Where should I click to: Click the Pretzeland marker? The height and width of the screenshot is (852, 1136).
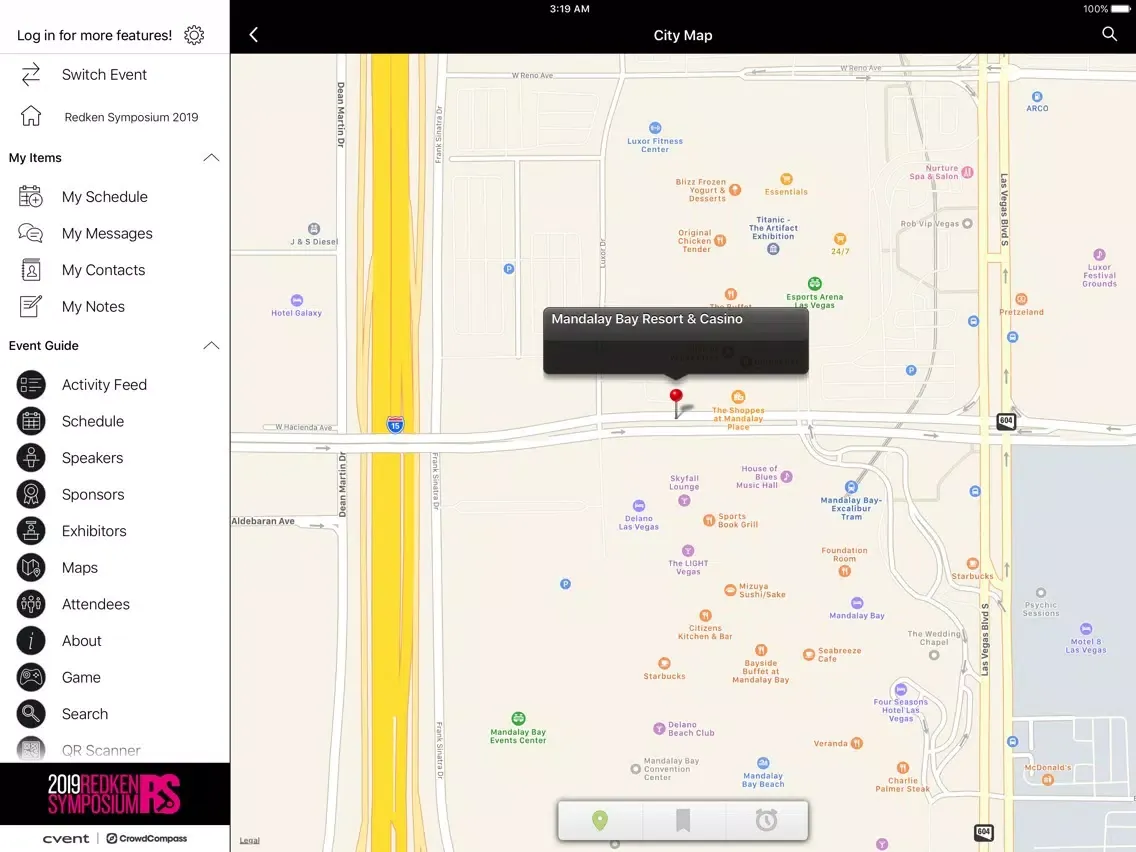pos(1021,299)
